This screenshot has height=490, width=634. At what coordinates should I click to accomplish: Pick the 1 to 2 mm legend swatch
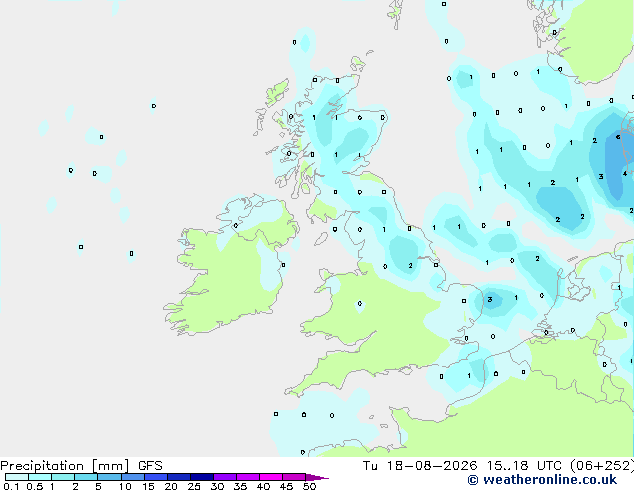point(63,477)
